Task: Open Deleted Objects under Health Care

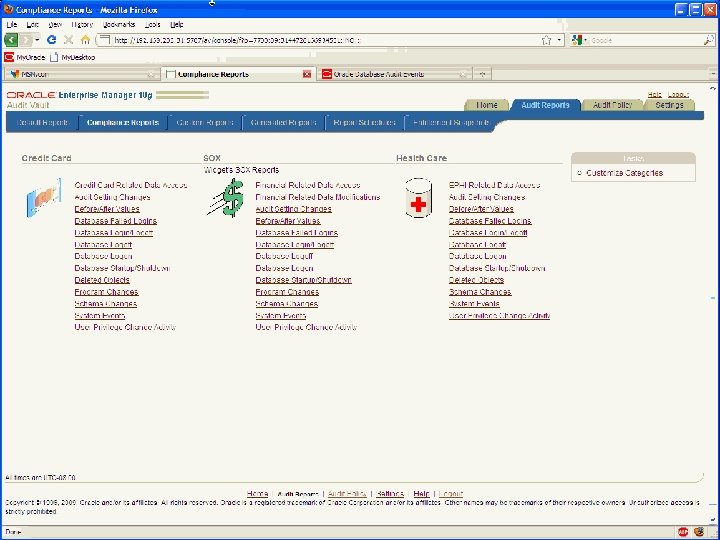Action: (x=476, y=280)
